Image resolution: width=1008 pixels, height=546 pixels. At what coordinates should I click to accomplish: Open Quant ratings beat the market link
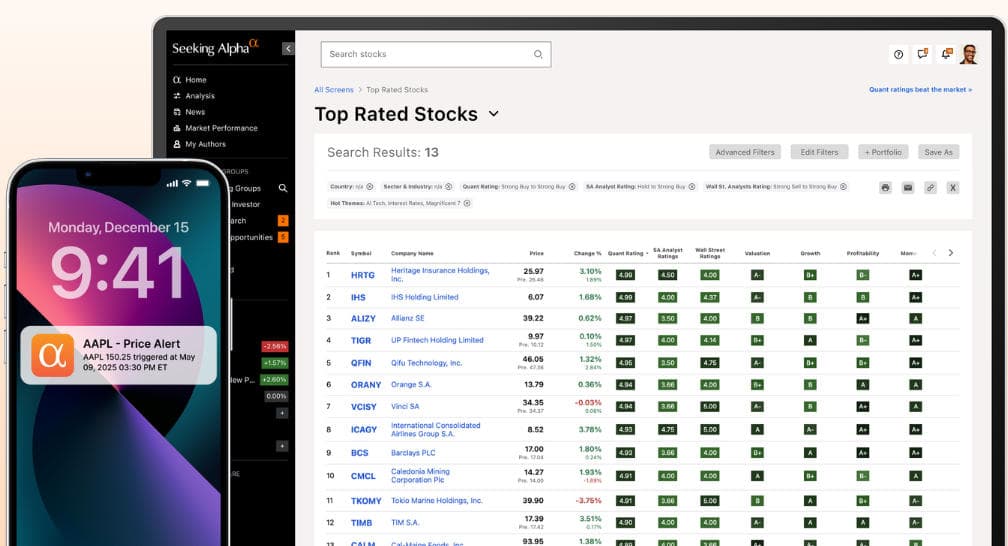point(921,89)
